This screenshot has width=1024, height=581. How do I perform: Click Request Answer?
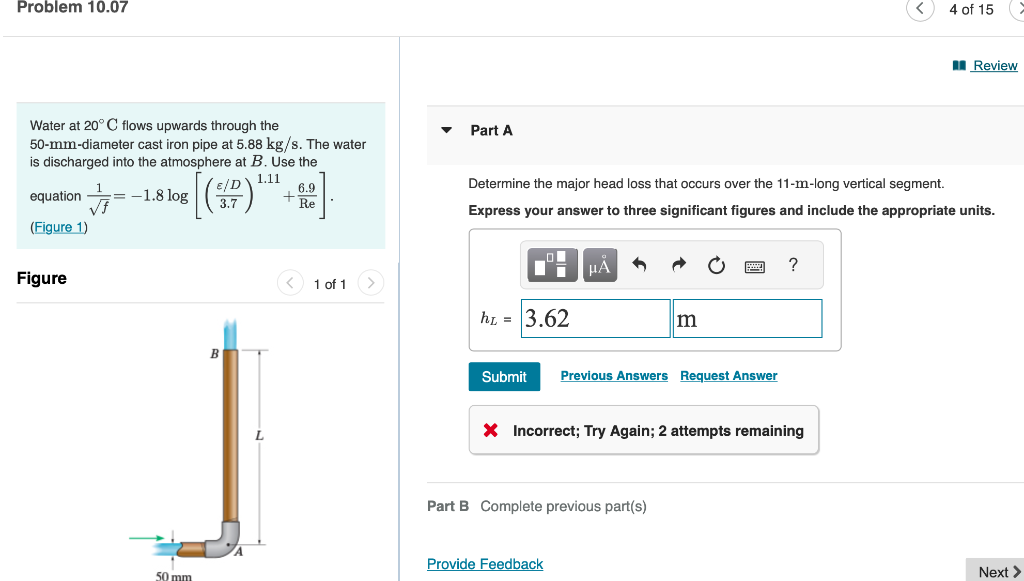pos(728,375)
